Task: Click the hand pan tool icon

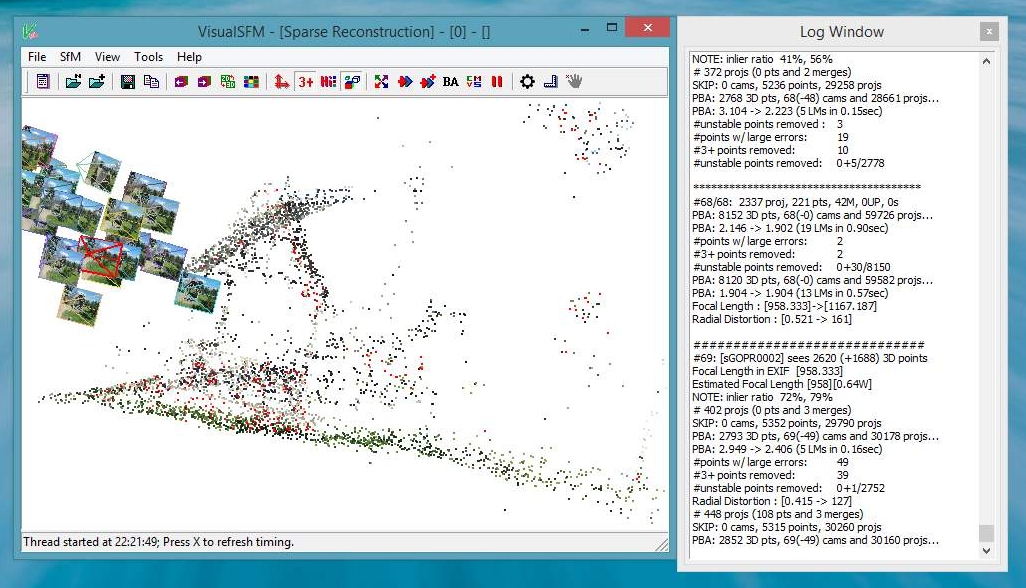Action: point(574,82)
